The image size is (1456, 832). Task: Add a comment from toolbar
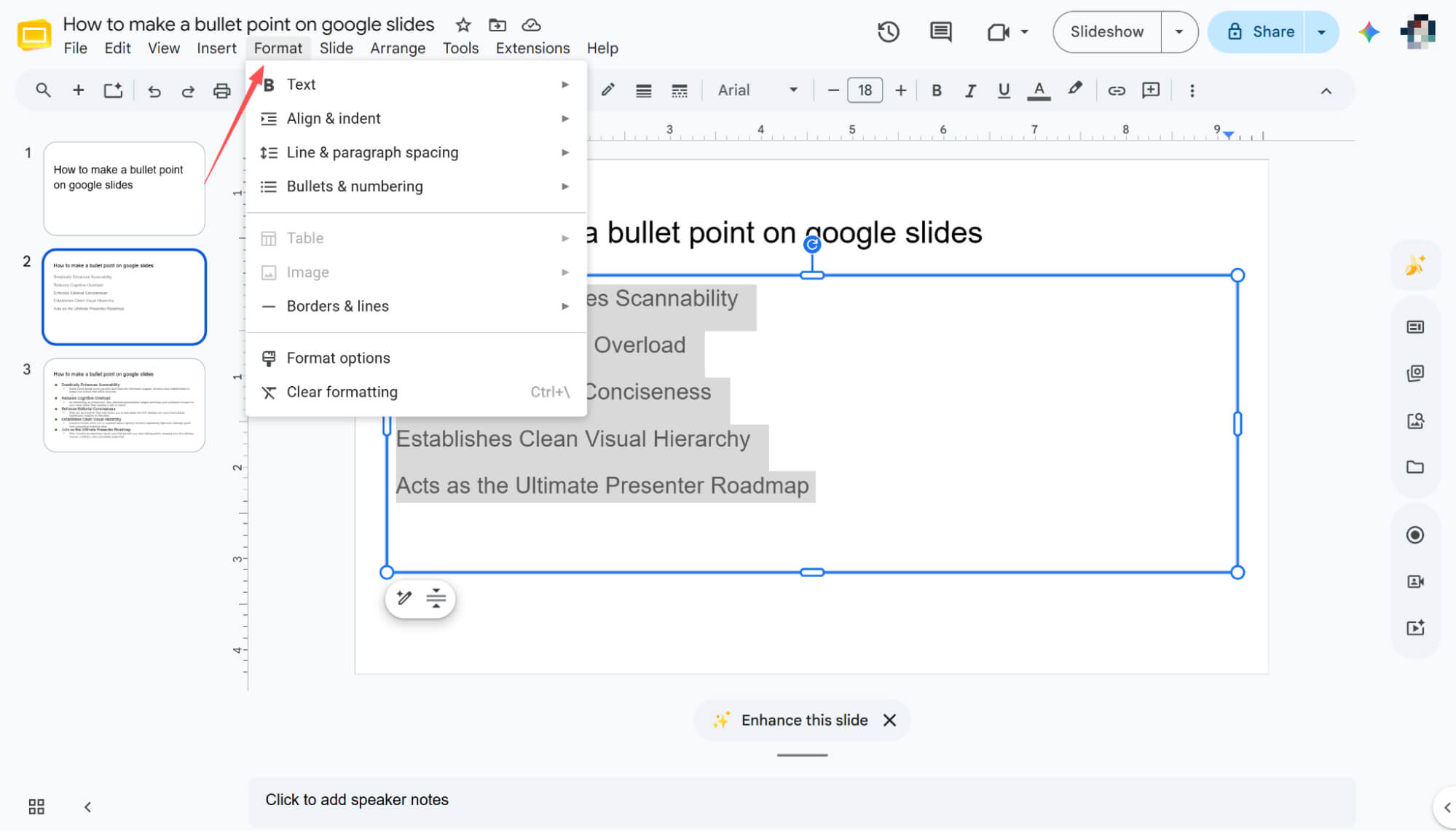point(1151,90)
